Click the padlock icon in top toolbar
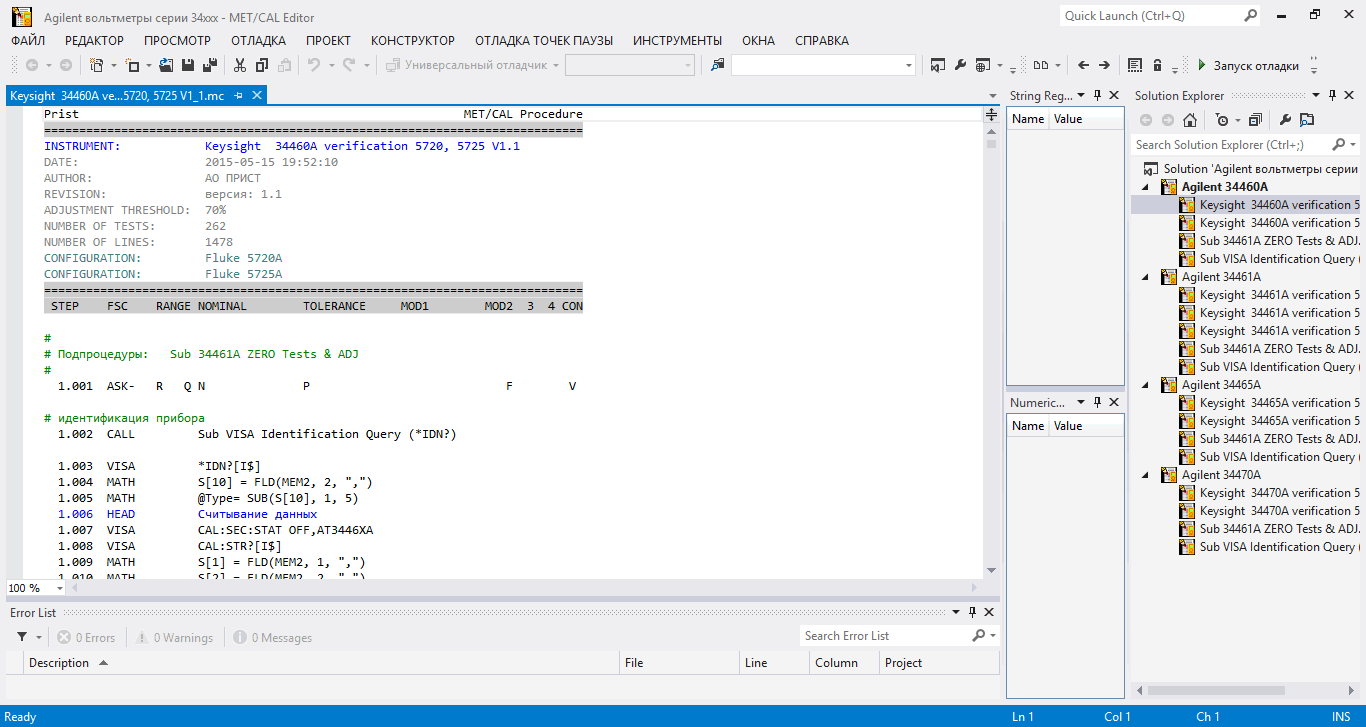1366x727 pixels. click(1157, 65)
